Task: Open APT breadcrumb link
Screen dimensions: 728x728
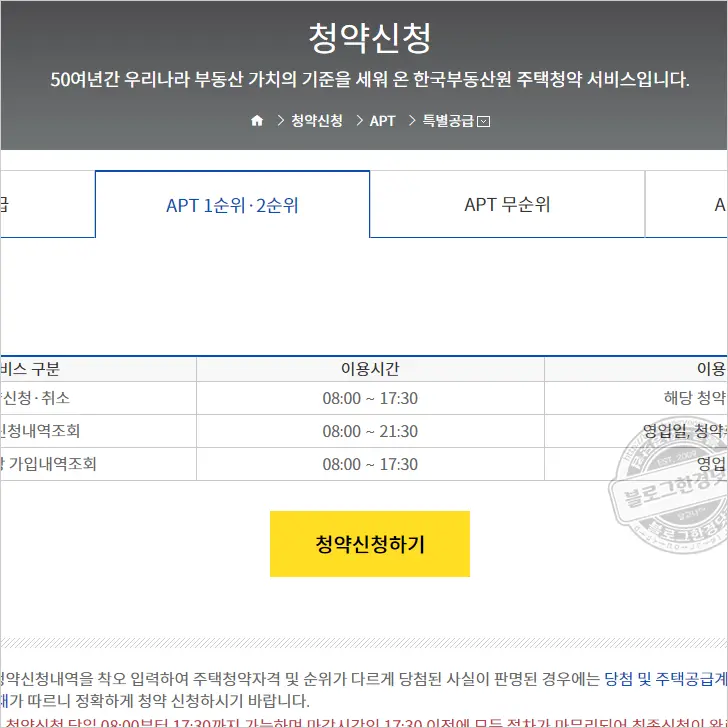Action: click(382, 121)
